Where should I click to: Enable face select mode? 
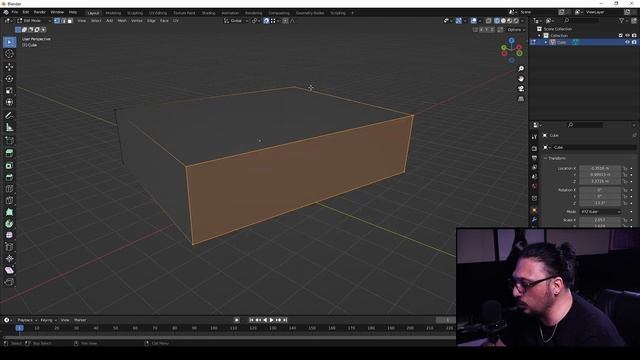pos(70,20)
